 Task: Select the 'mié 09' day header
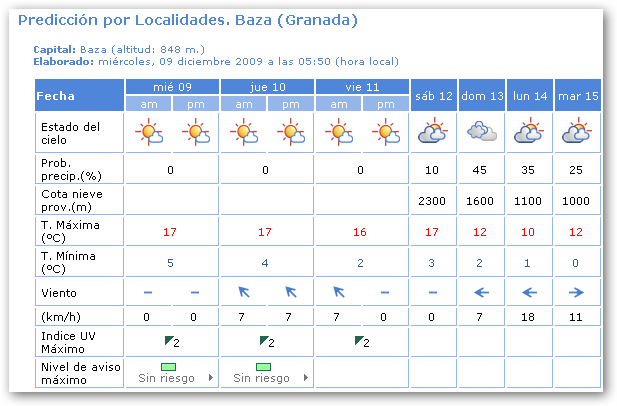tap(171, 87)
